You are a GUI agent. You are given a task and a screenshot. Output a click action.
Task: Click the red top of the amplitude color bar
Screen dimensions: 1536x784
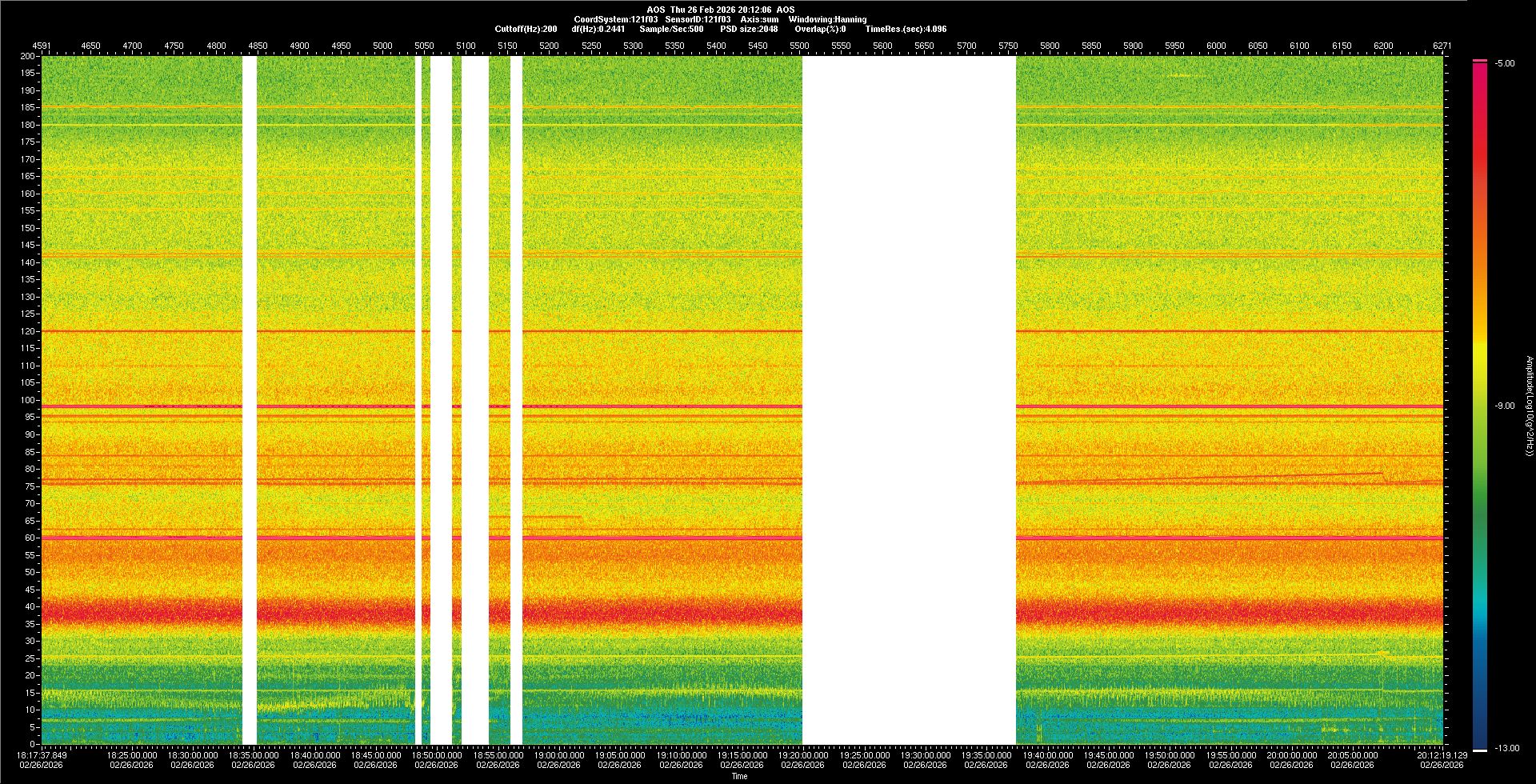click(x=1480, y=72)
